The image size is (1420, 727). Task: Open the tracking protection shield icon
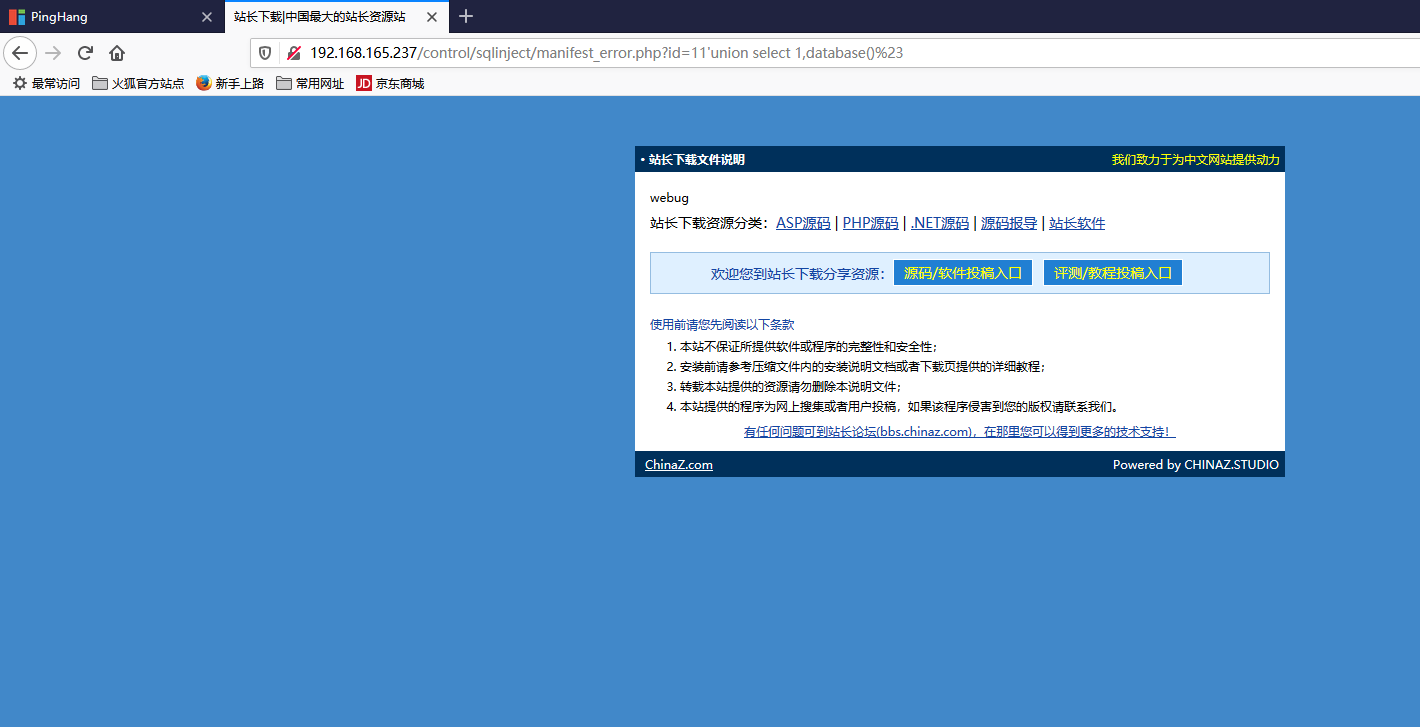[265, 53]
